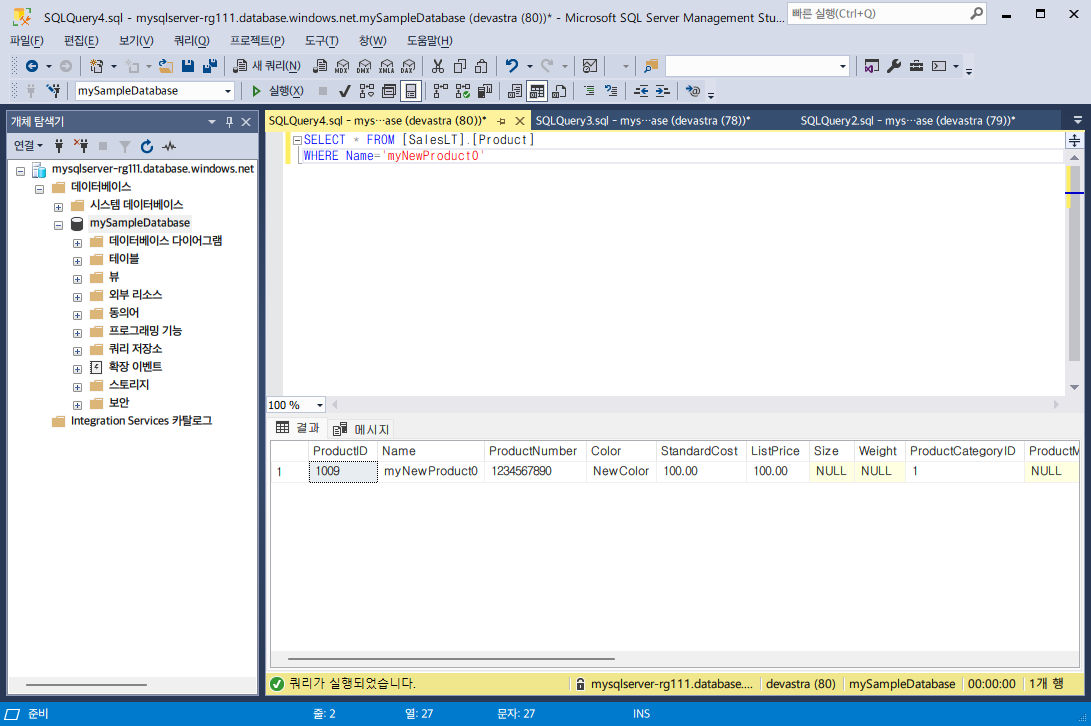
Task: Click the Activity Monitor icon
Action: [x=590, y=66]
